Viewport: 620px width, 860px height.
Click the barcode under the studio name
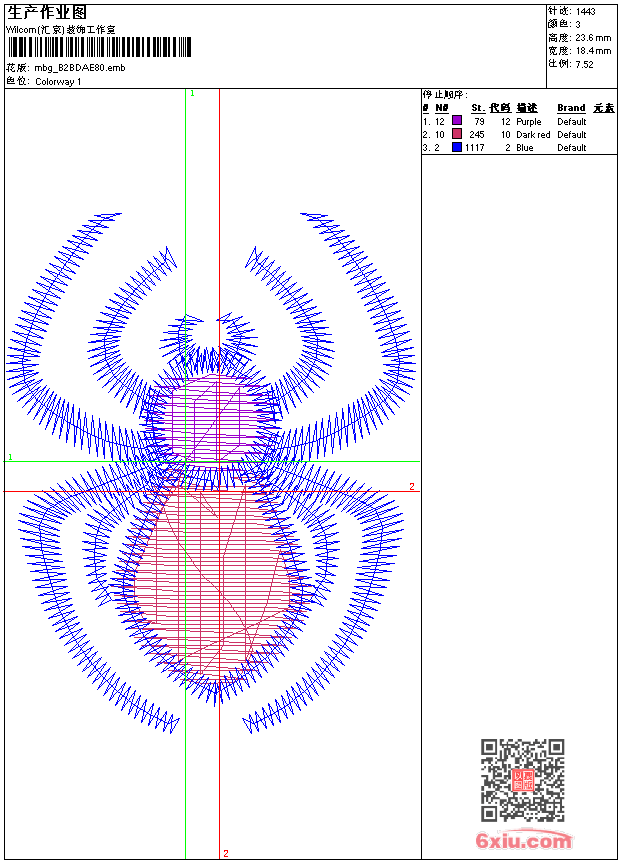point(99,47)
